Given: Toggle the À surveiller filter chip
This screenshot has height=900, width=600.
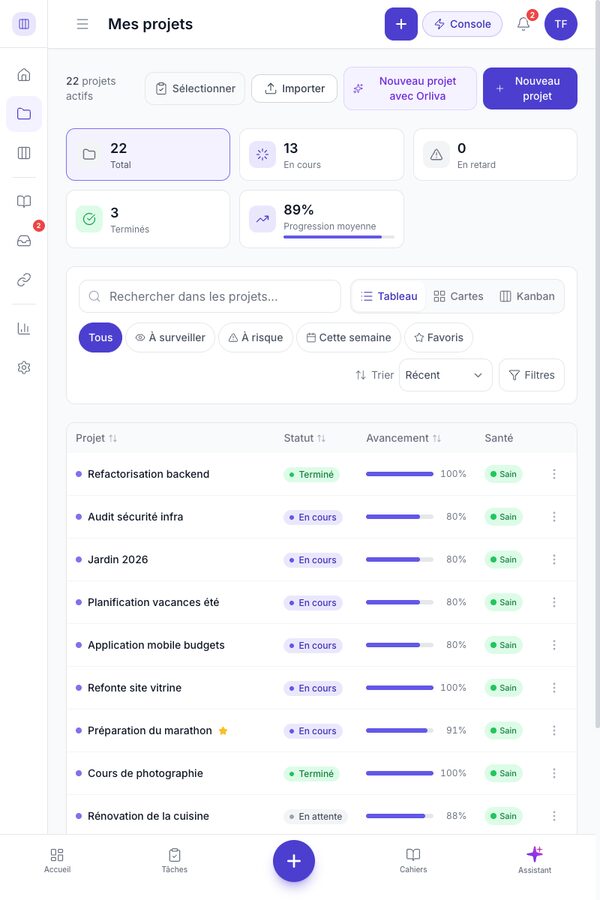Looking at the screenshot, I should [x=170, y=338].
